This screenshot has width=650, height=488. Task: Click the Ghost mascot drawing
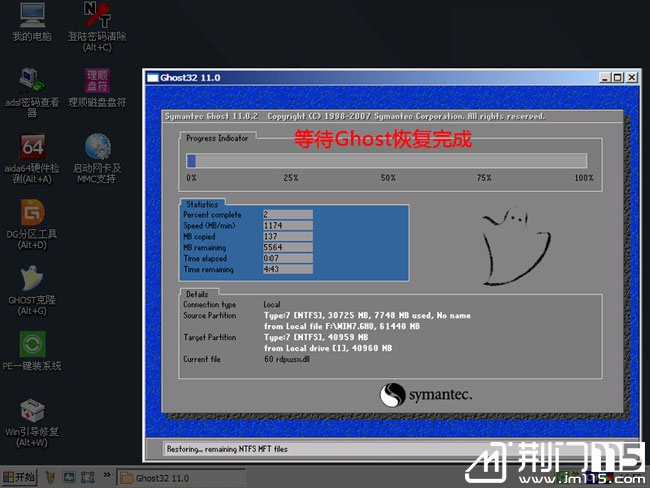pyautogui.click(x=517, y=246)
